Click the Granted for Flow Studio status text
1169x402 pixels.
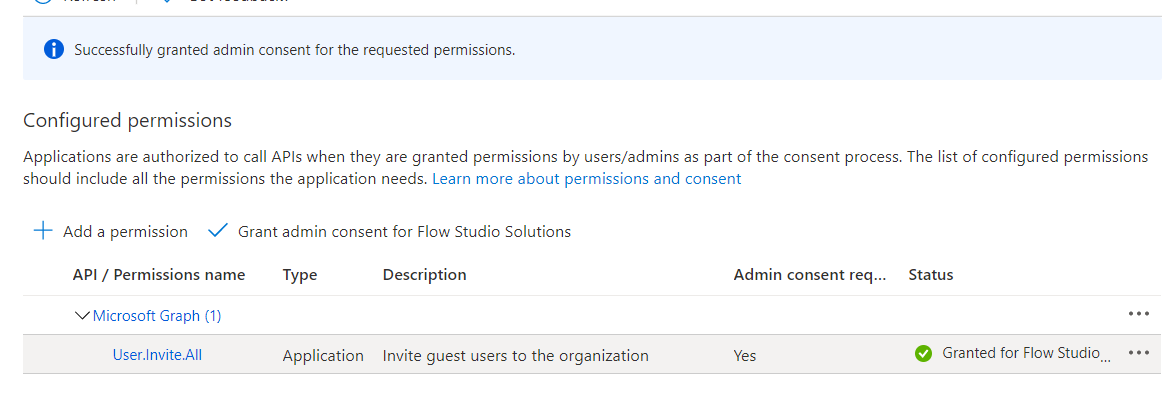[x=1025, y=354]
